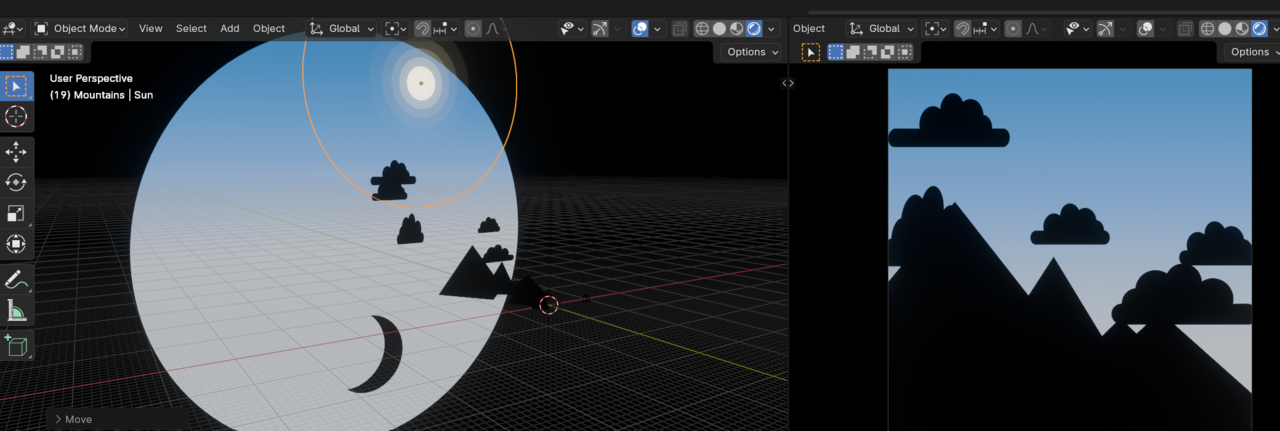Toggle proportional editing in left viewport

[473, 29]
